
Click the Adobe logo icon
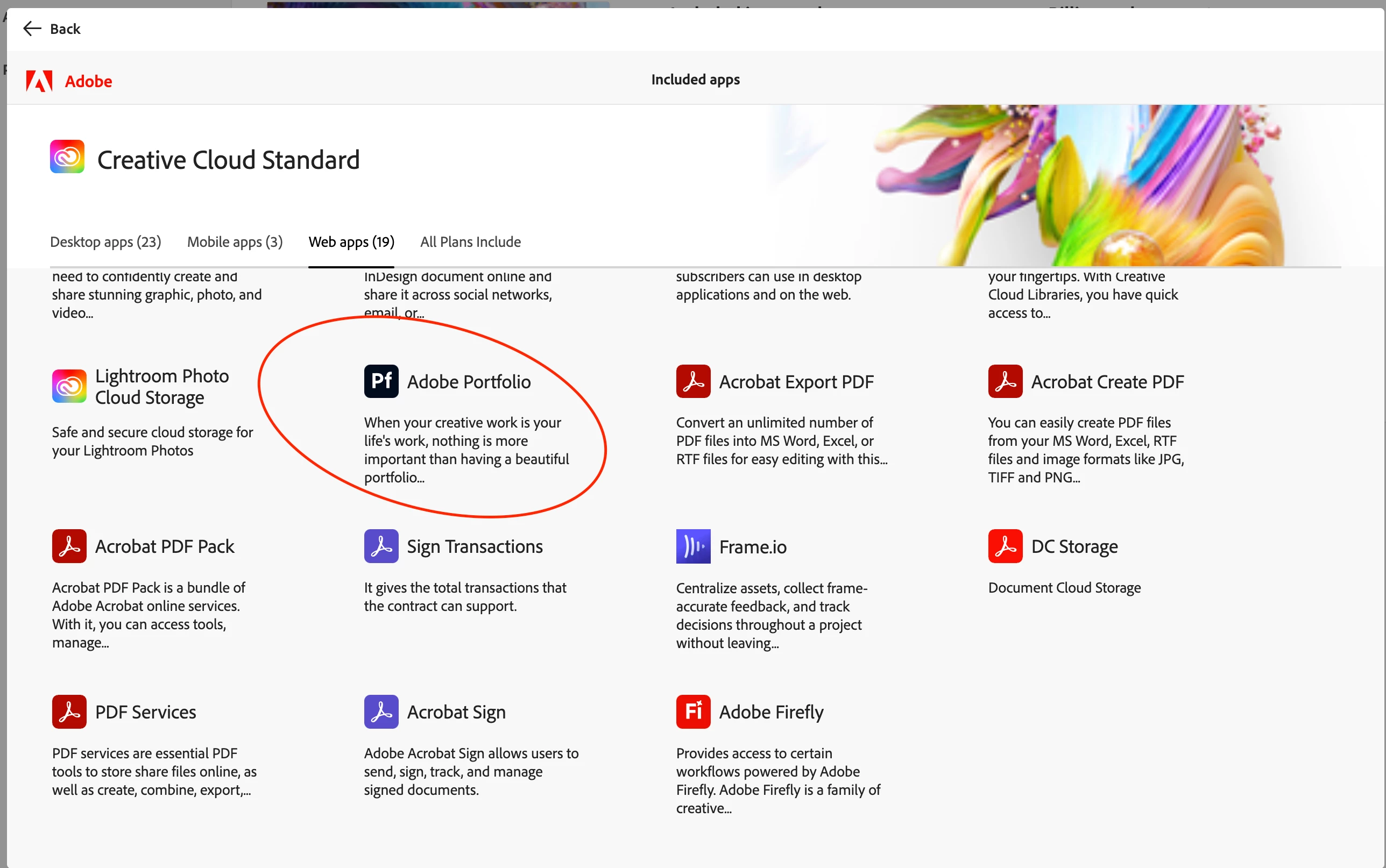tap(39, 81)
